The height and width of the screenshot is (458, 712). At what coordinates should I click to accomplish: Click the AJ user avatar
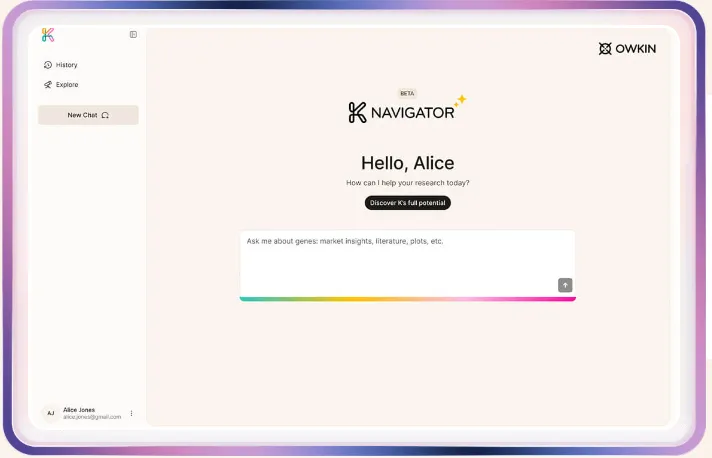50,413
